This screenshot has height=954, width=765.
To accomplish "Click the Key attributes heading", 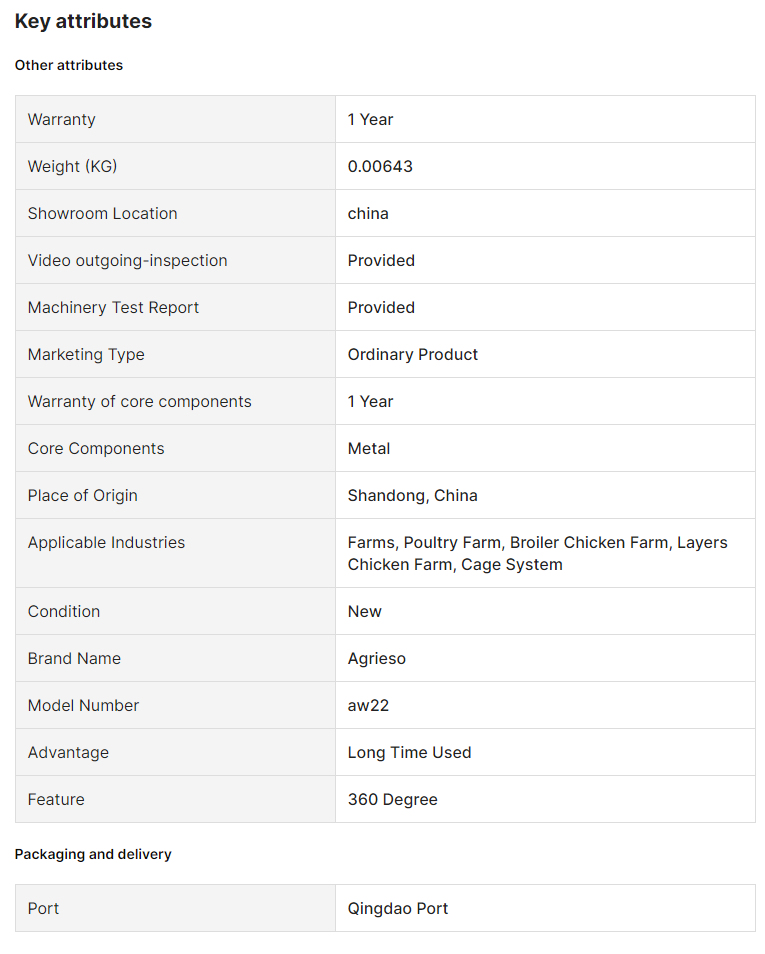I will [x=83, y=21].
